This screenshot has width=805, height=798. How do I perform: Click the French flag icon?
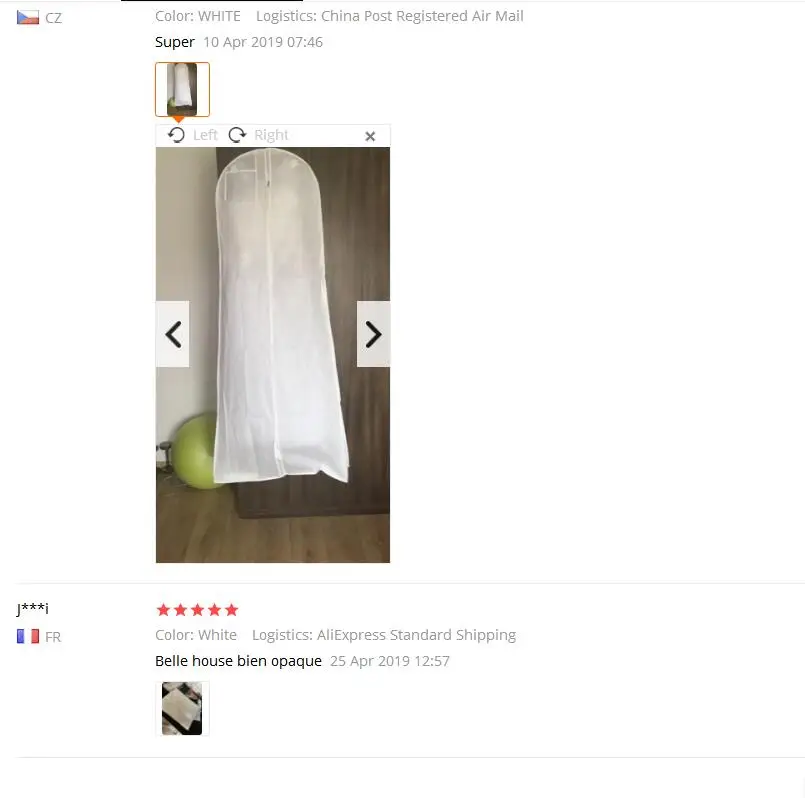pyautogui.click(x=28, y=637)
